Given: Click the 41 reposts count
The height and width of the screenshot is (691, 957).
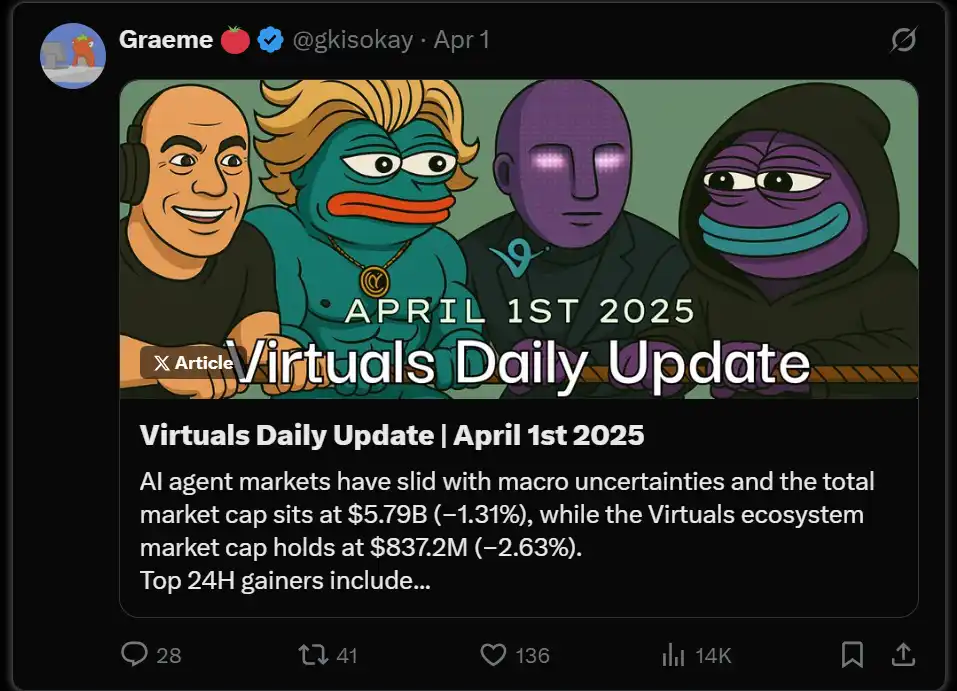Looking at the screenshot, I should coord(346,656).
